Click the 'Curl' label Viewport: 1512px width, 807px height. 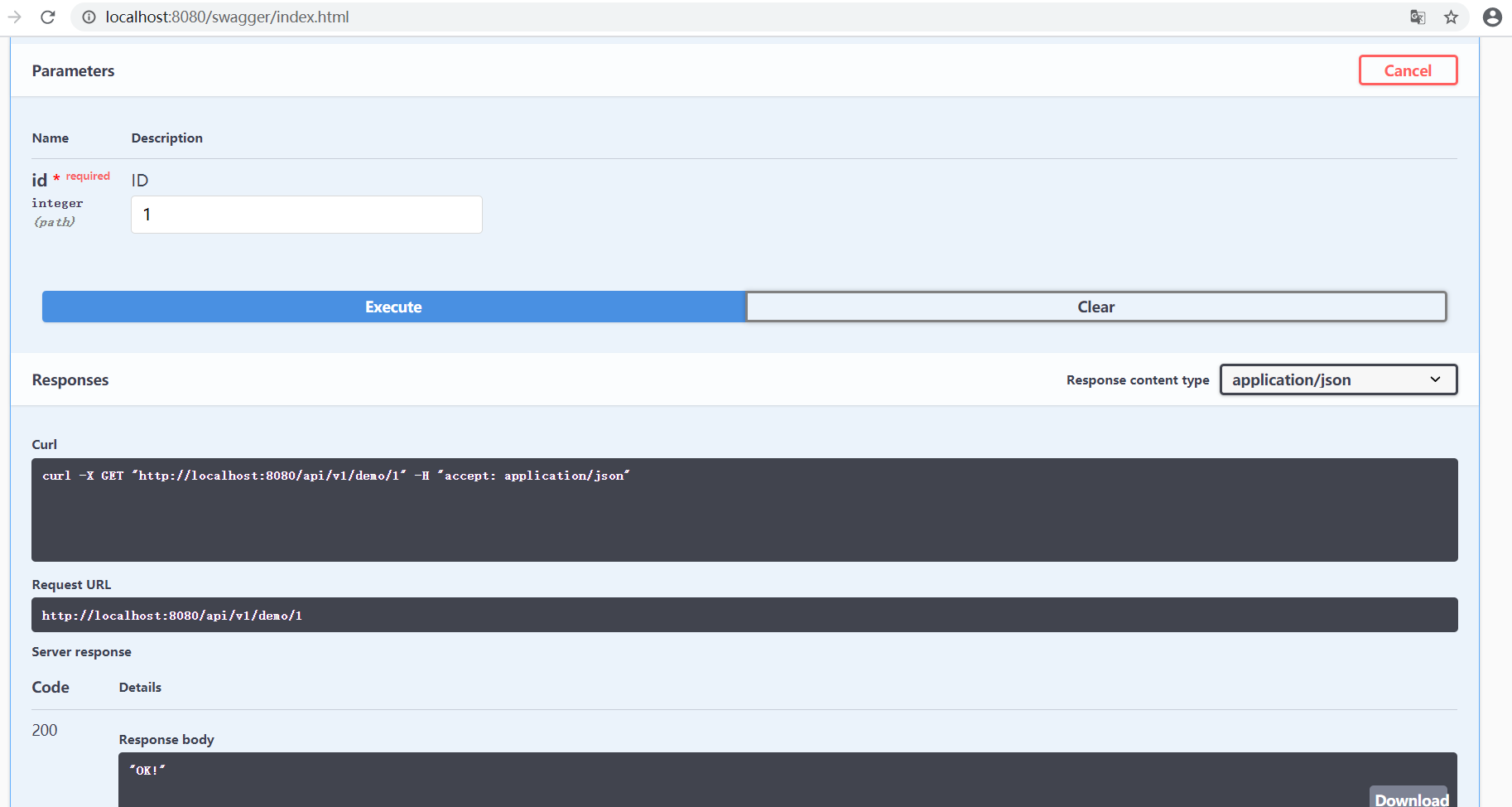click(45, 444)
